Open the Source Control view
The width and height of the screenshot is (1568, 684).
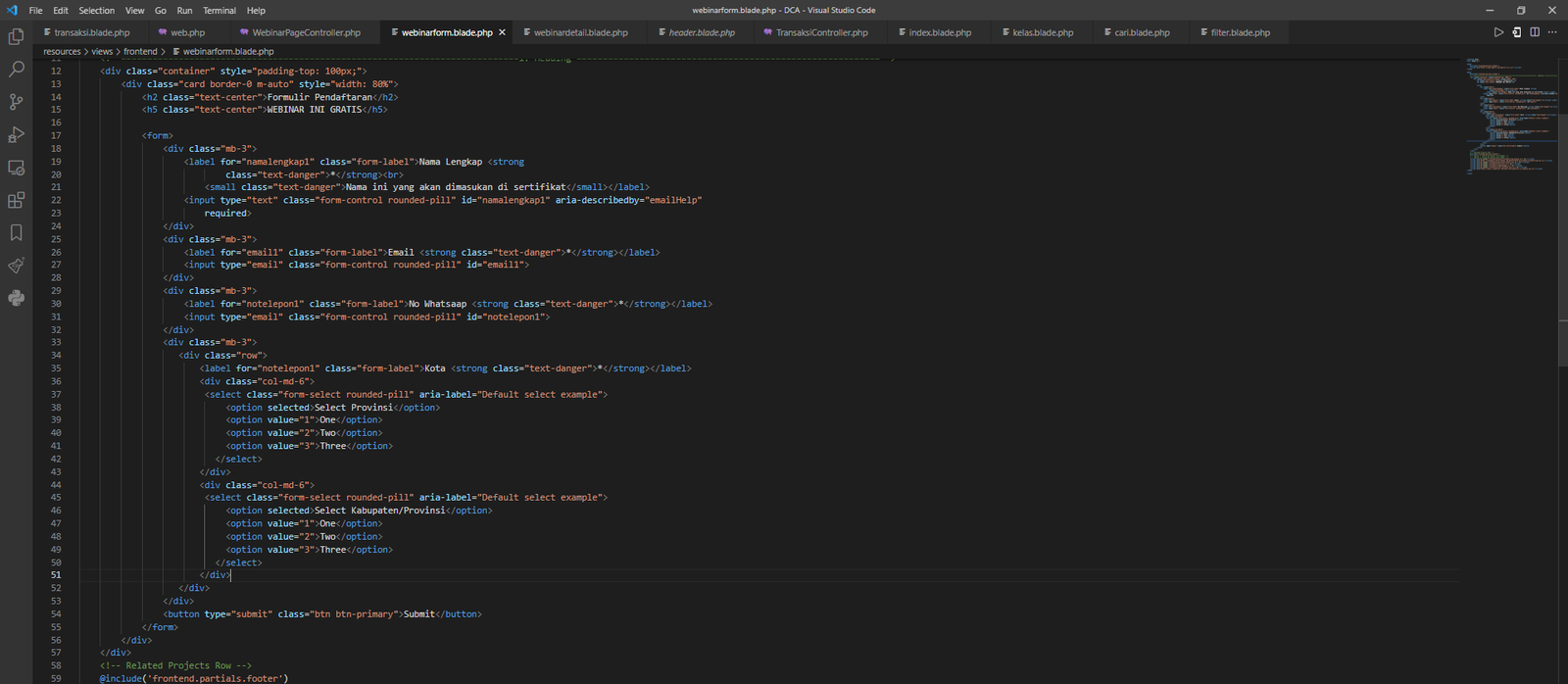point(16,102)
